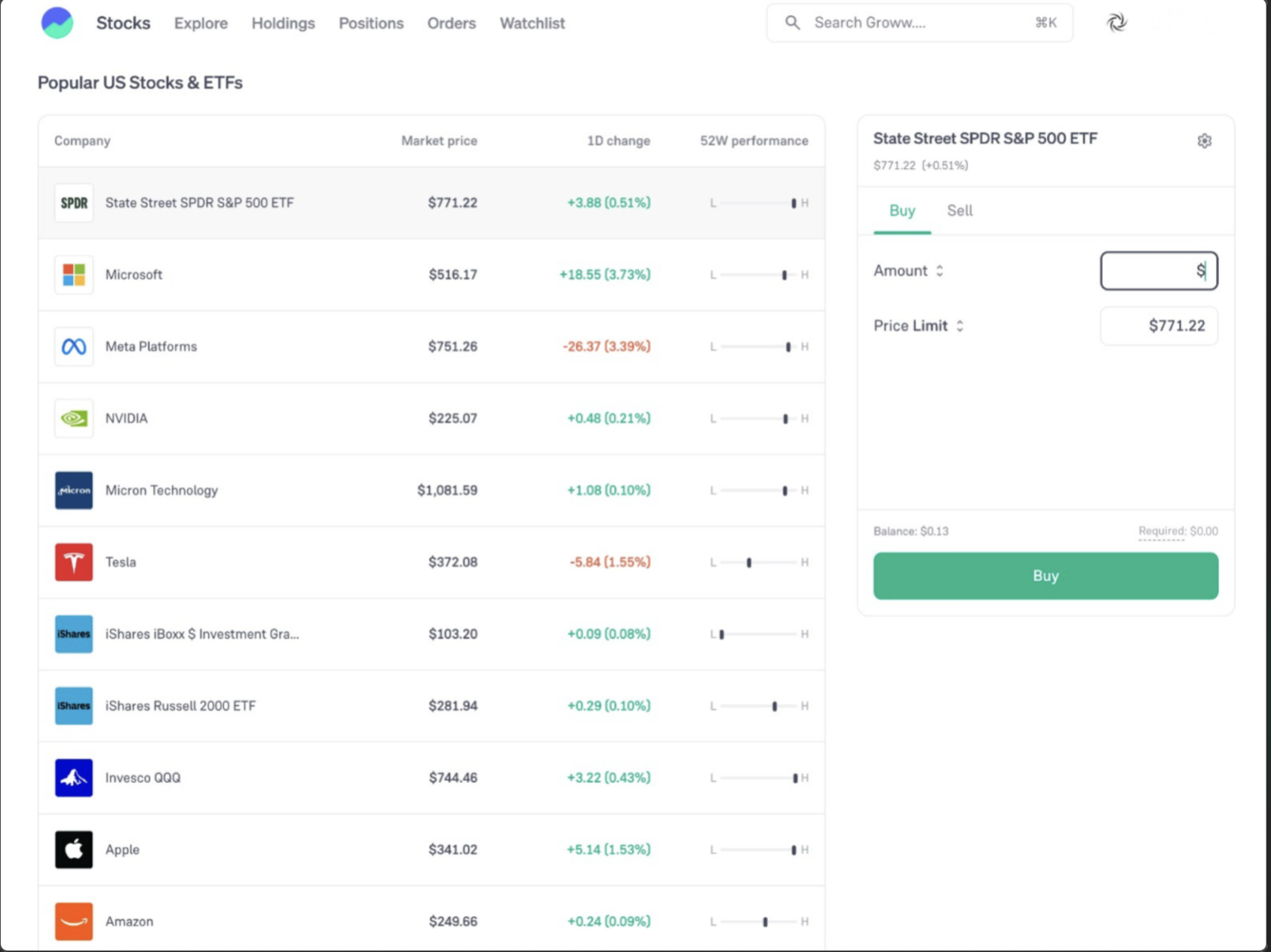1271x952 pixels.
Task: Click the NVIDIA logo icon
Action: pyautogui.click(x=74, y=419)
